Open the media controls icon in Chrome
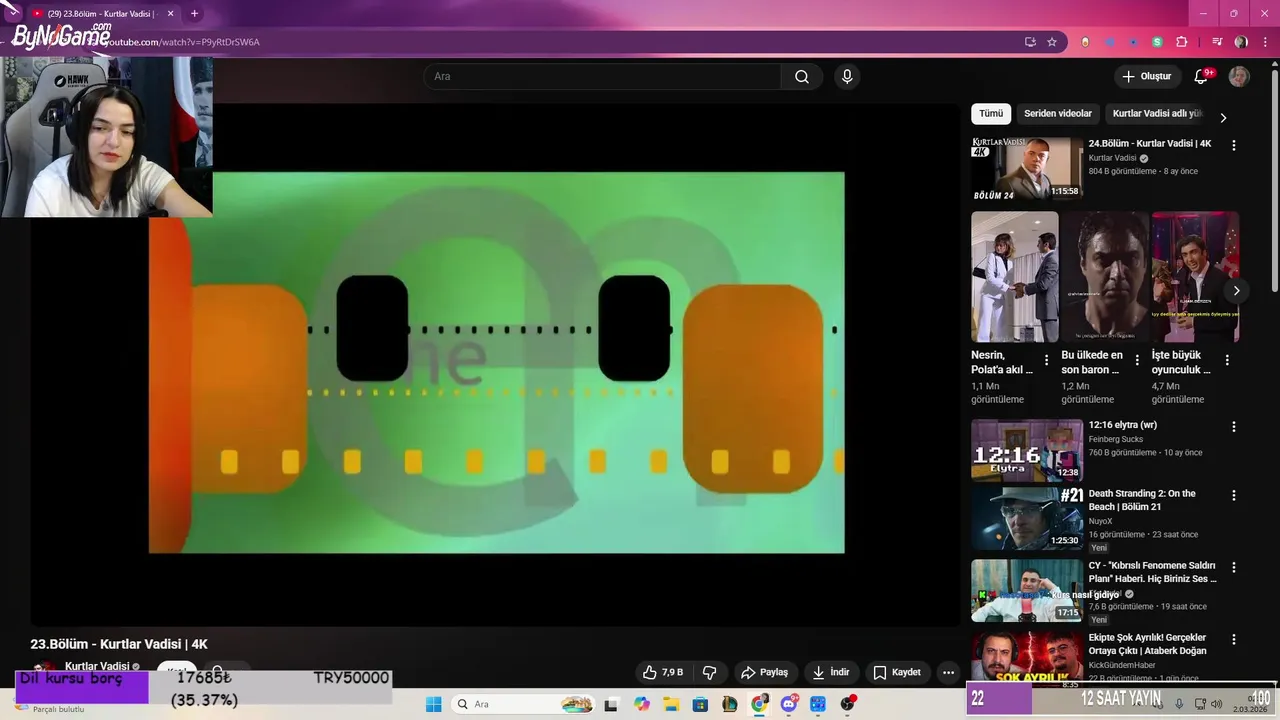 point(1217,42)
